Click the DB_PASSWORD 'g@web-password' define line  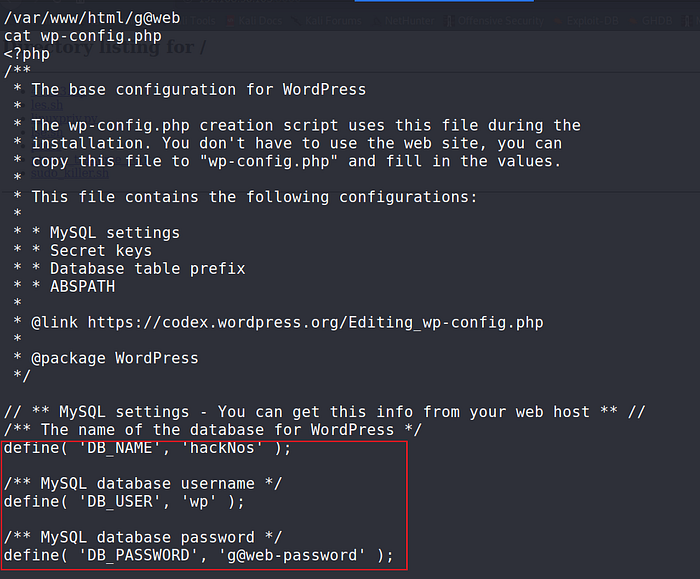point(198,555)
